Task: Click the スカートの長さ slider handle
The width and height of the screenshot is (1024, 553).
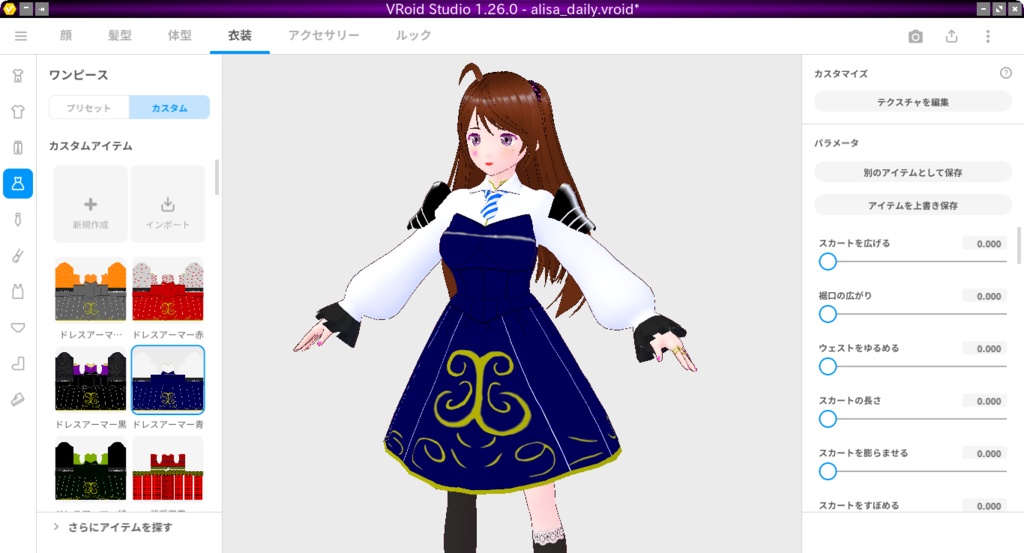Action: coord(827,419)
